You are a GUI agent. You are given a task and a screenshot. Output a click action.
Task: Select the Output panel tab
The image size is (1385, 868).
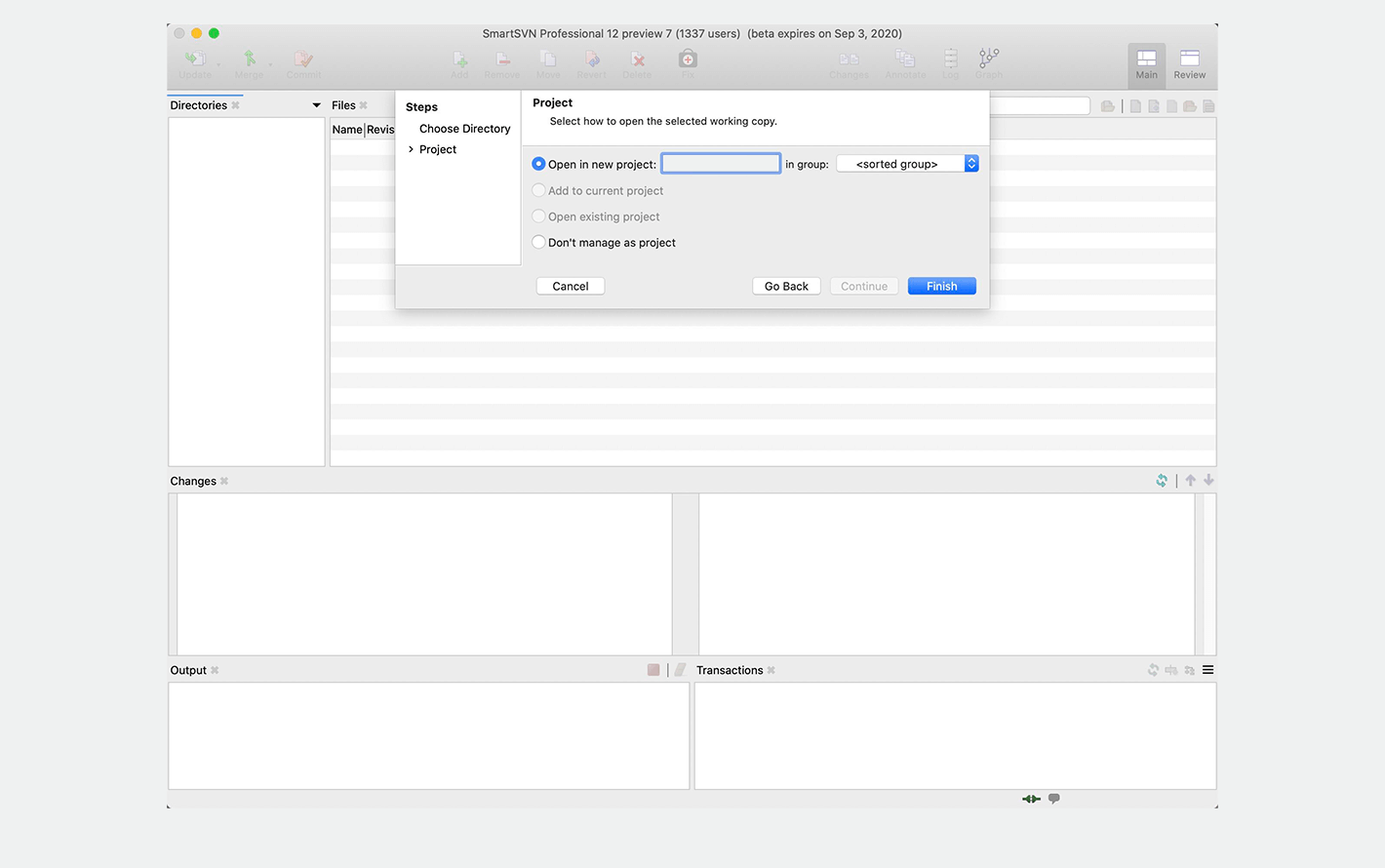[x=188, y=670]
